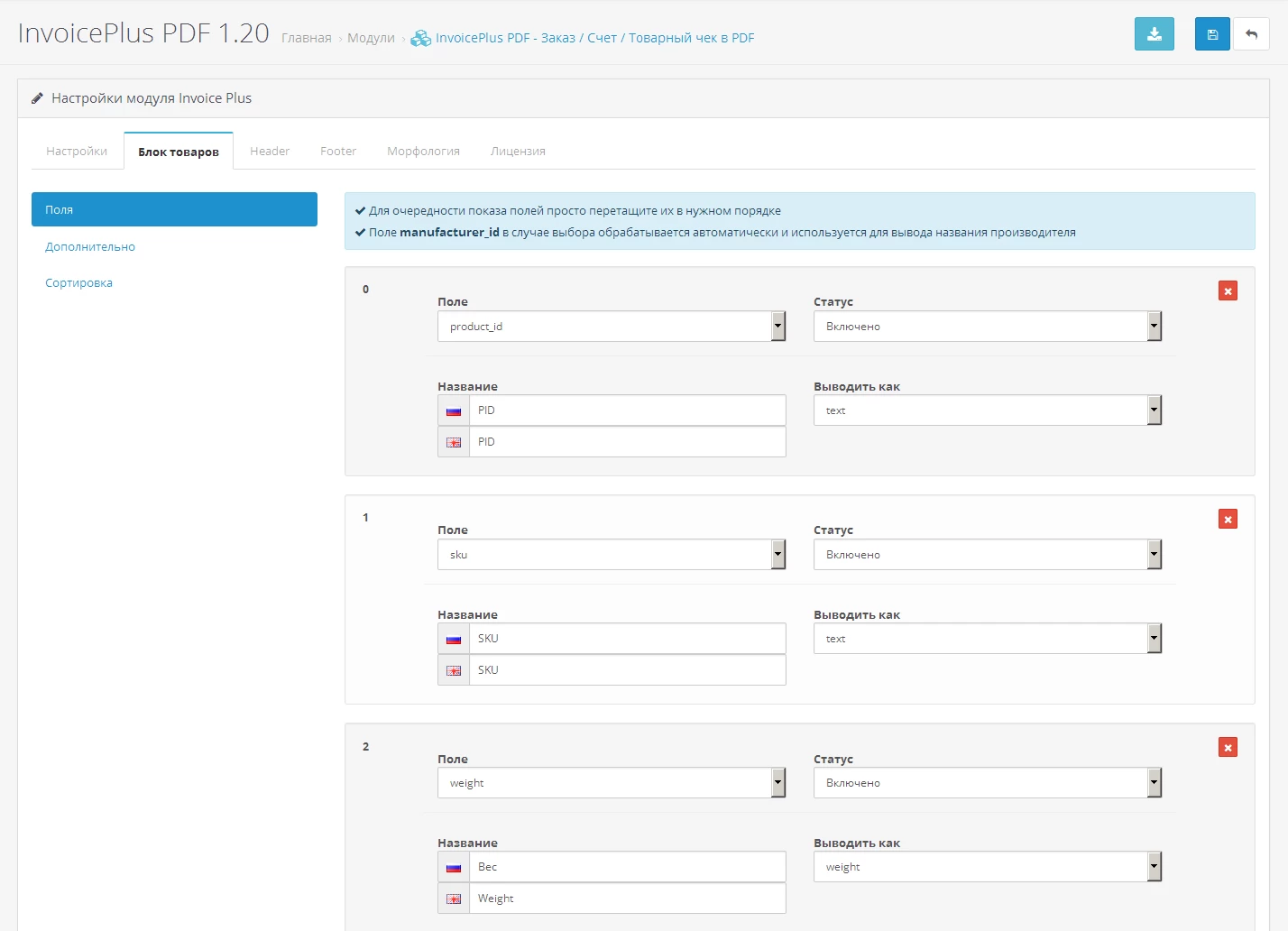Switch to the Морфология tab
The width and height of the screenshot is (1288, 931).
pos(423,151)
